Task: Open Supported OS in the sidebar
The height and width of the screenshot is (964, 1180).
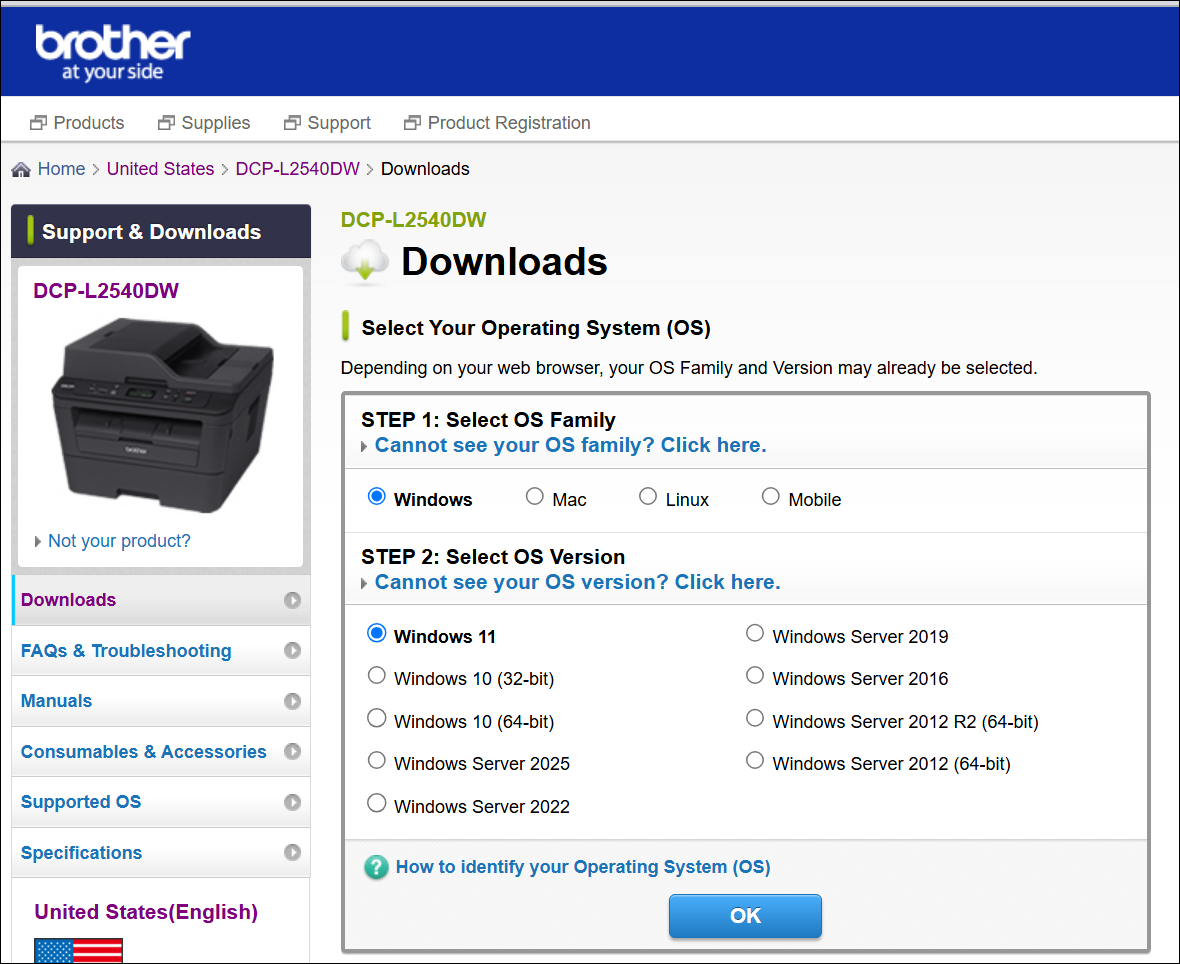Action: tap(161, 802)
